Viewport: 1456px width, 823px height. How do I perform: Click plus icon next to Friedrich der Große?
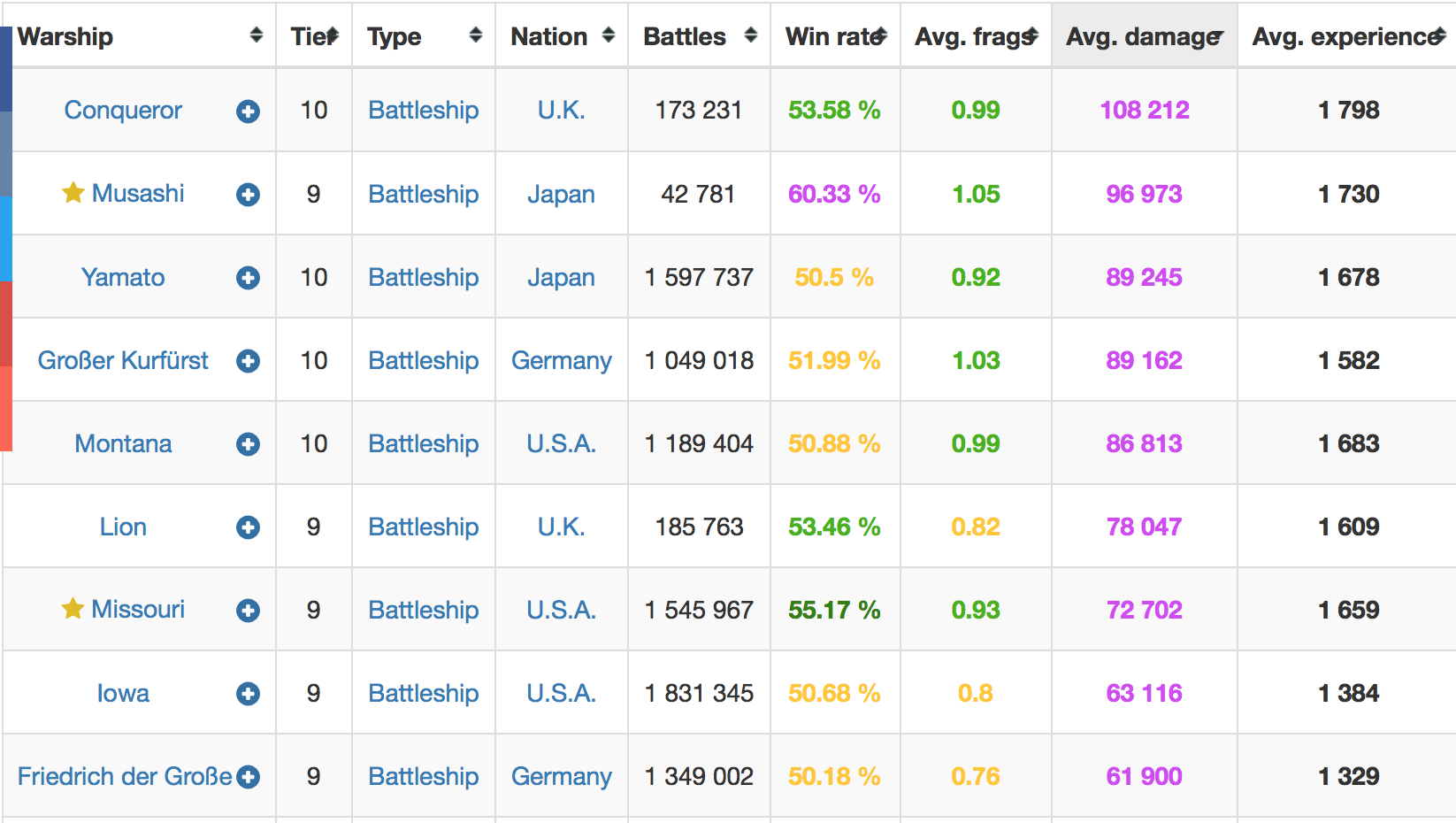249,777
